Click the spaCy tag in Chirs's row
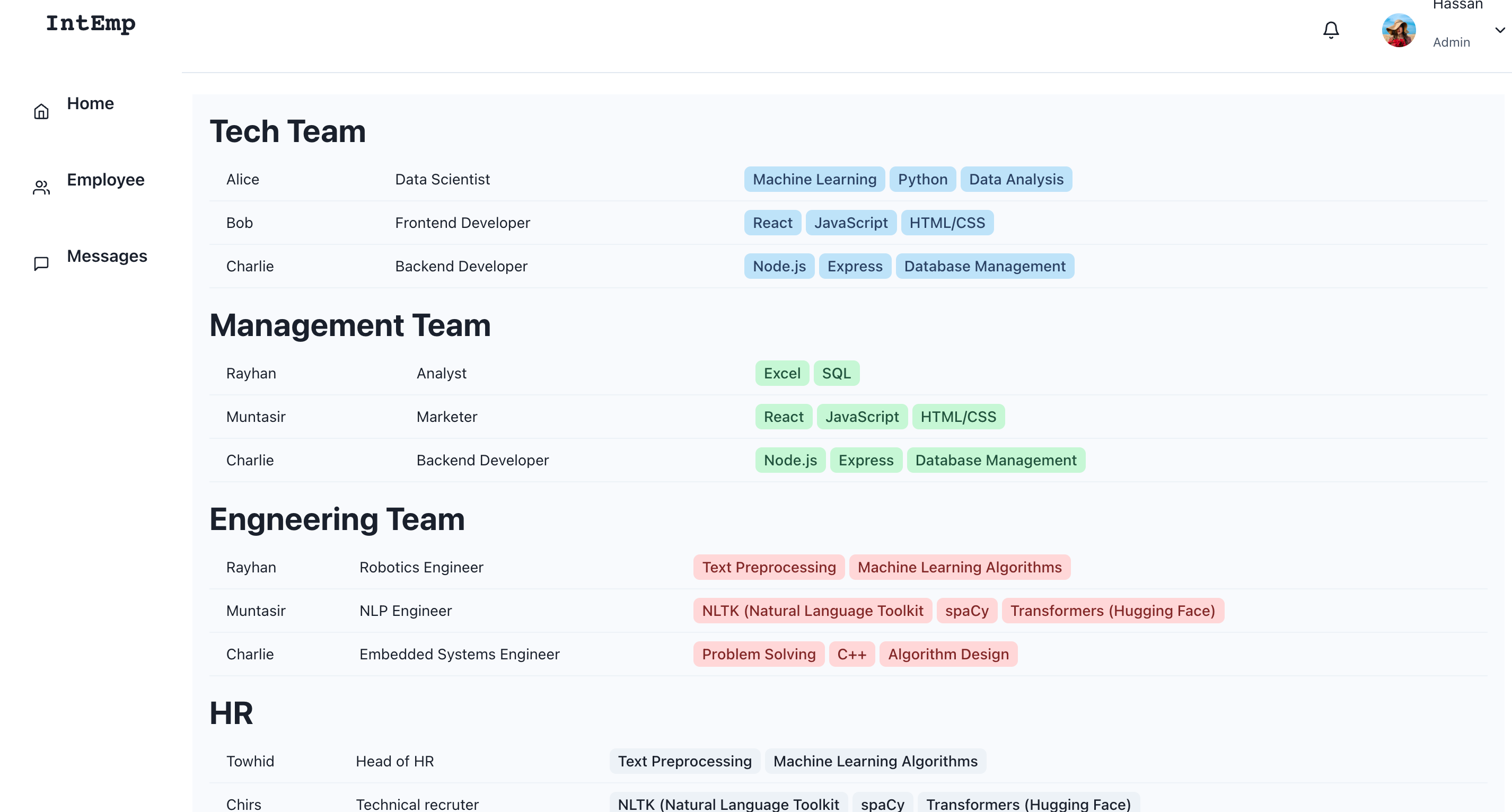This screenshot has height=812, width=1512. click(882, 804)
